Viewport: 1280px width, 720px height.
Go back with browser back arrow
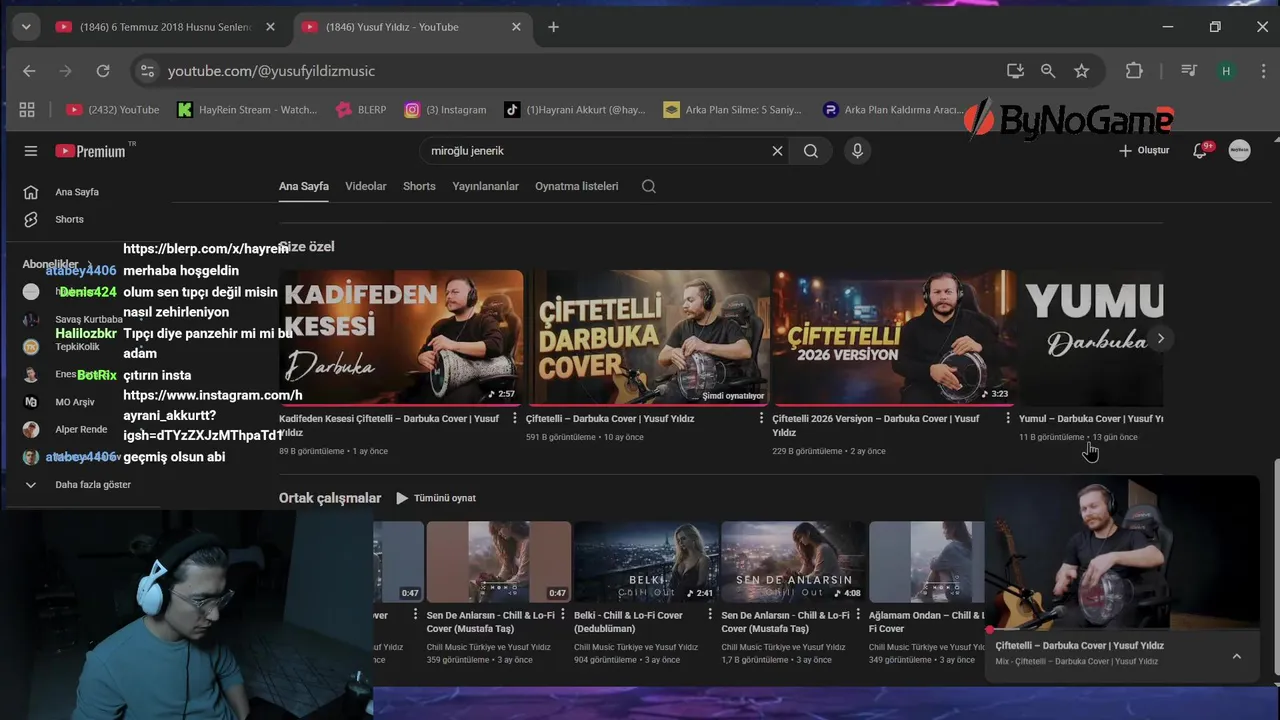point(29,71)
